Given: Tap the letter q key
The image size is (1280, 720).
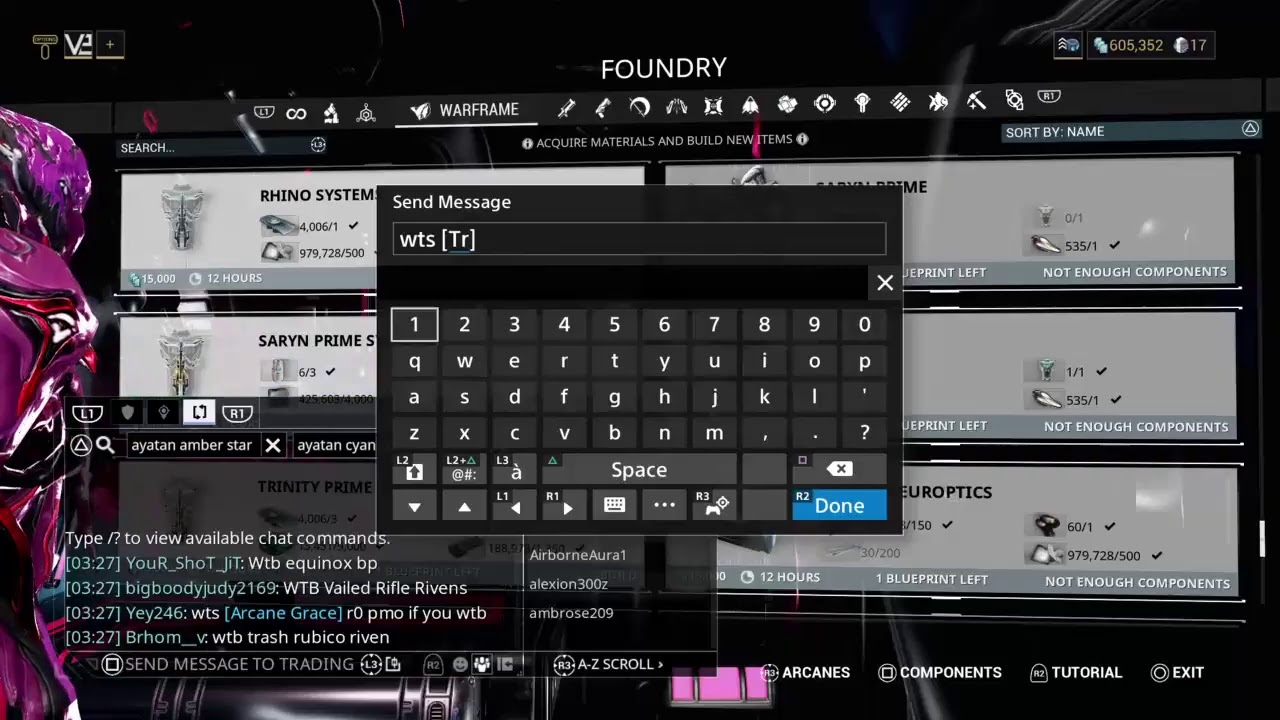Looking at the screenshot, I should click(414, 361).
